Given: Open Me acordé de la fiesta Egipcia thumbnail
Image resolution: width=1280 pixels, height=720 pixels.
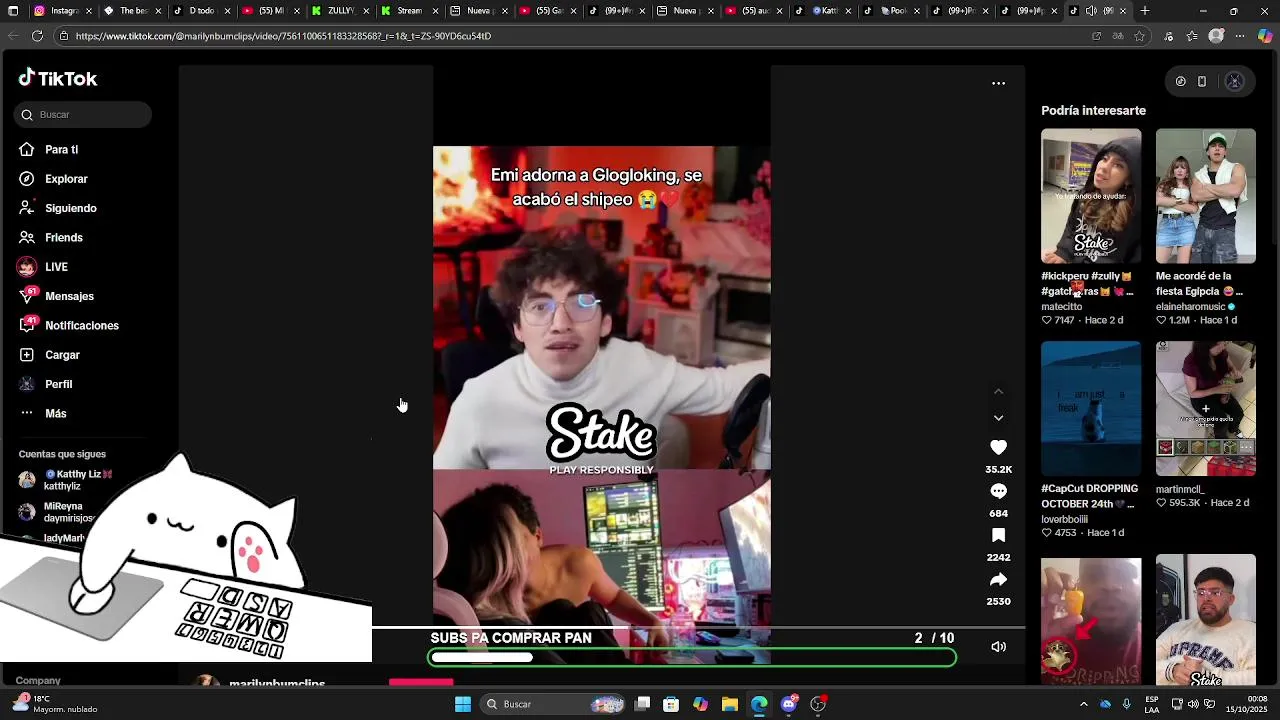Looking at the screenshot, I should point(1206,196).
